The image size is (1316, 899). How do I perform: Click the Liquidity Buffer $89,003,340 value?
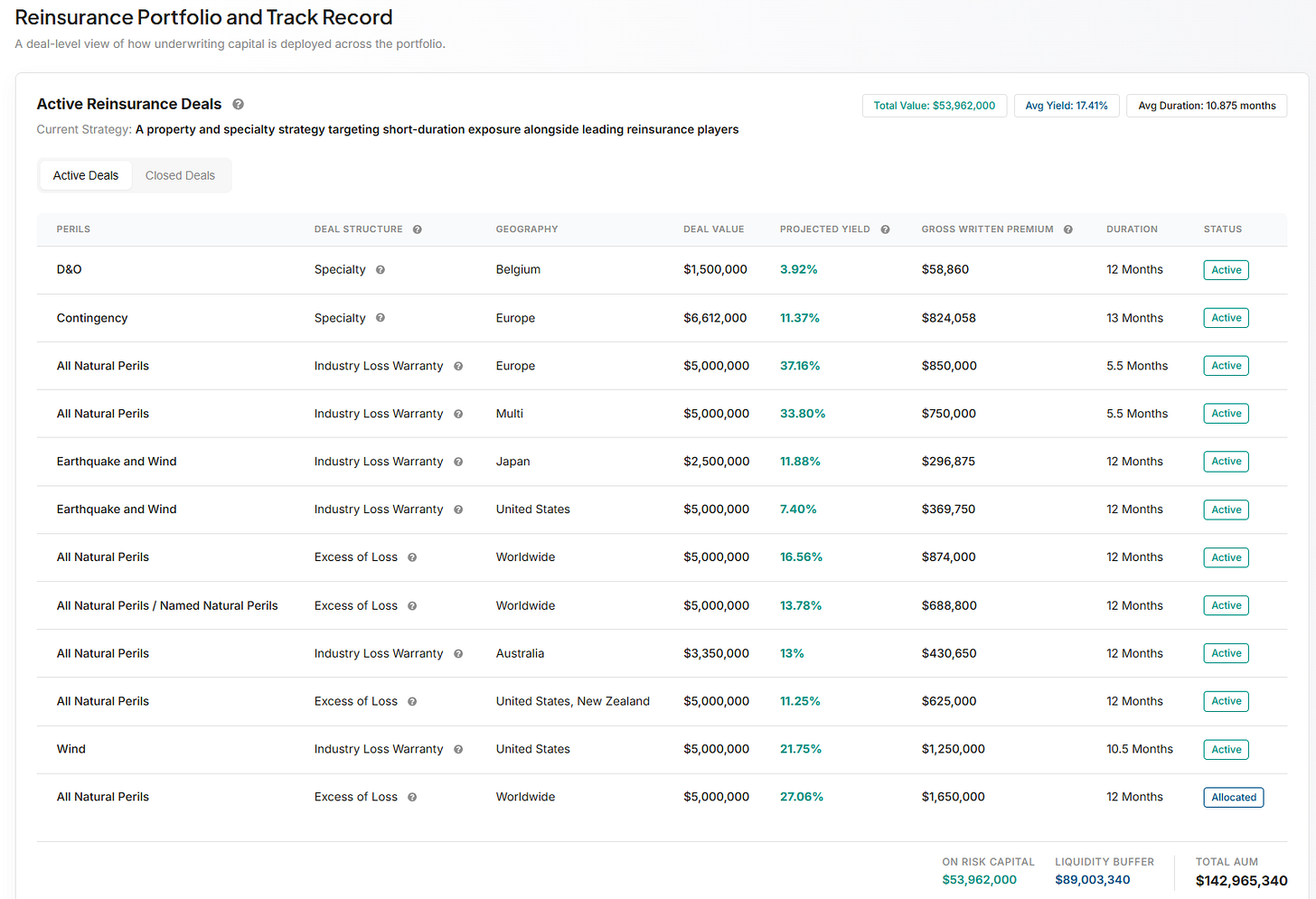pyautogui.click(x=1092, y=880)
